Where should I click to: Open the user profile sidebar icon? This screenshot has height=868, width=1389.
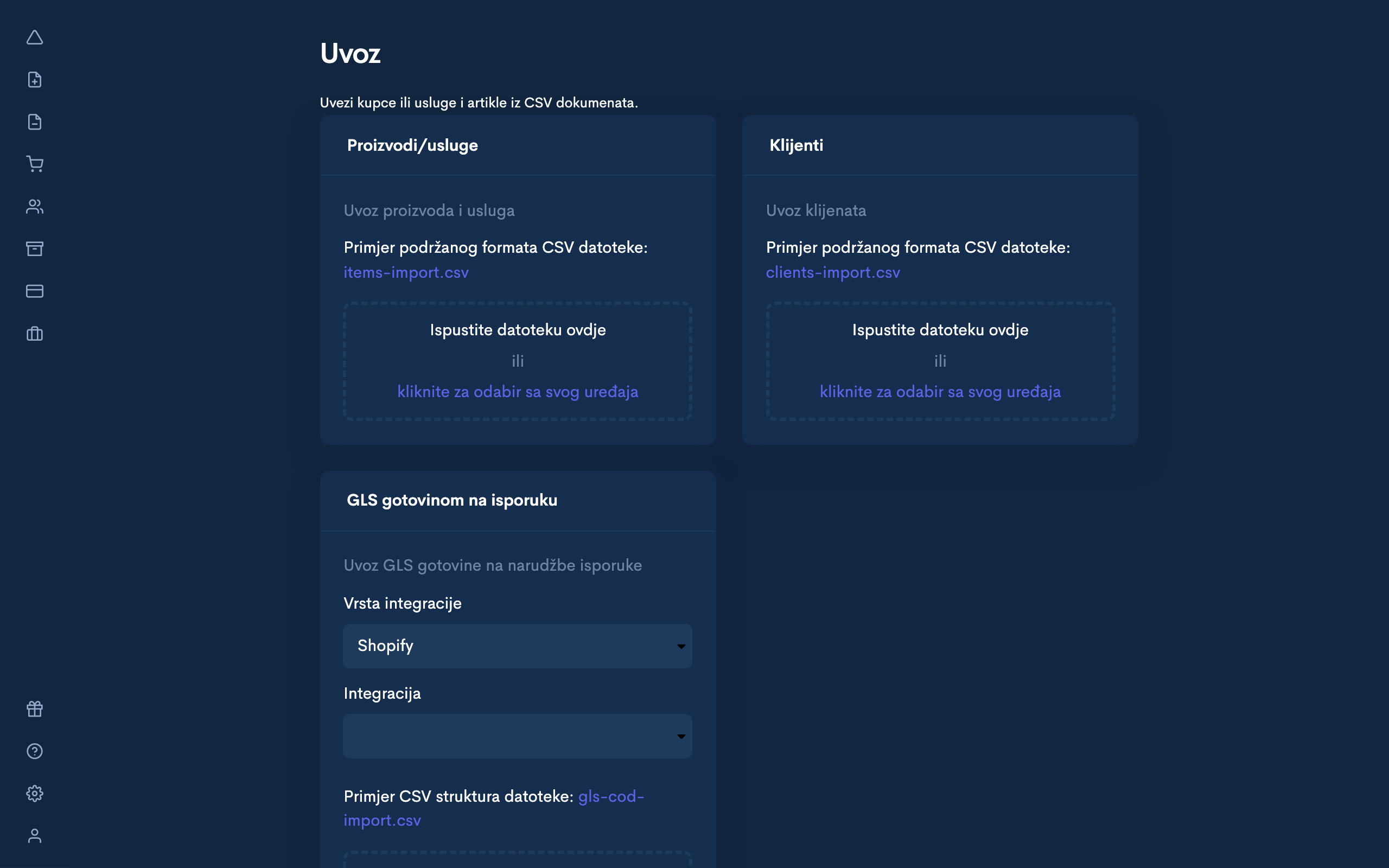[x=34, y=836]
